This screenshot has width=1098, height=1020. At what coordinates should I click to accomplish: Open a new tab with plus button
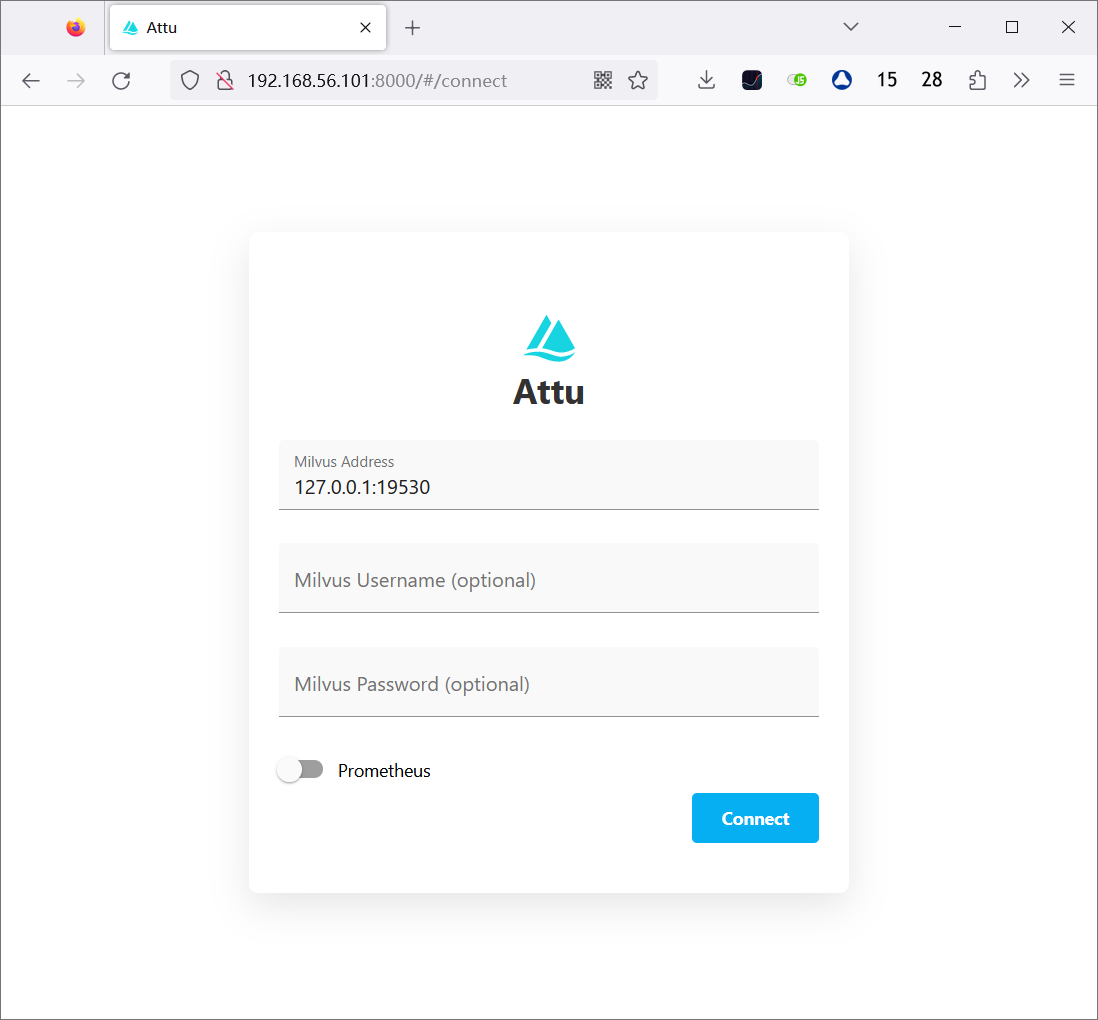412,28
